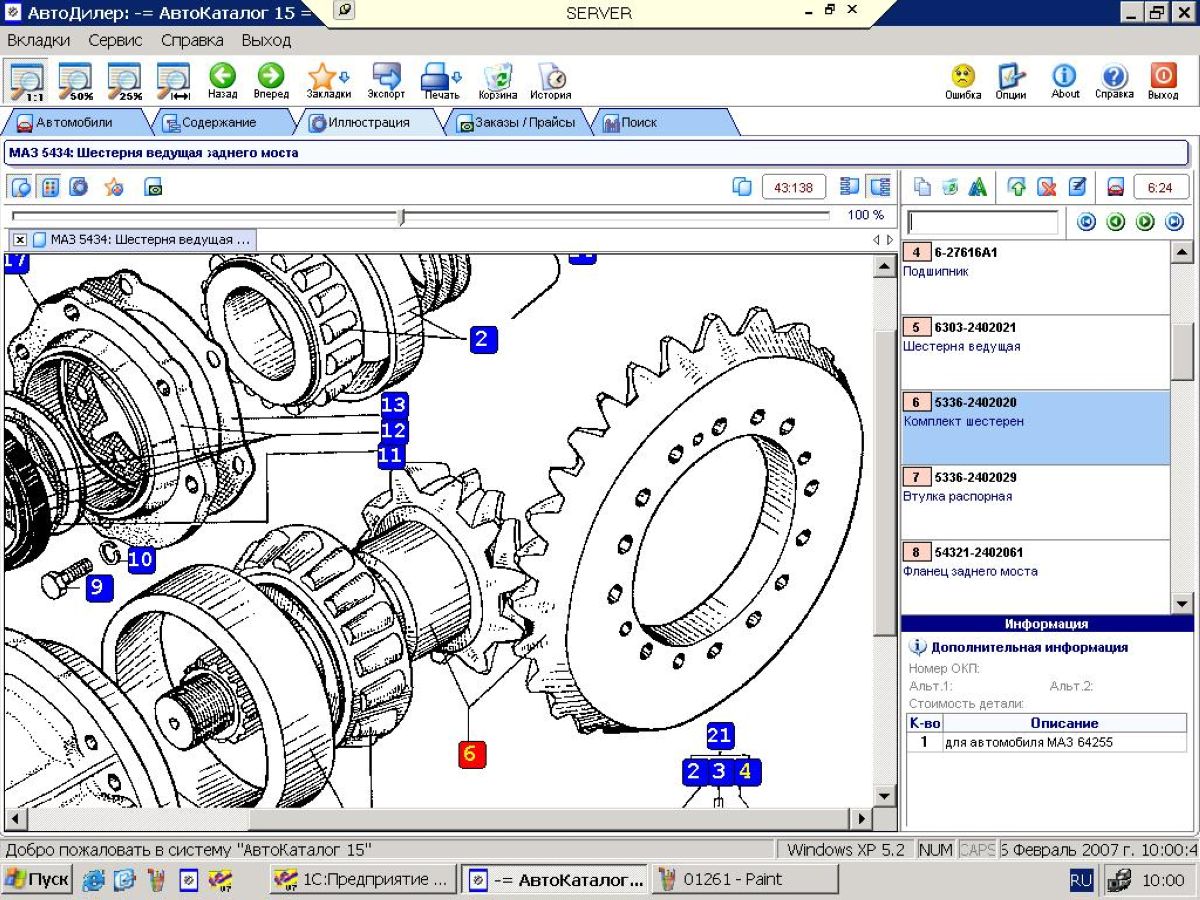
Task: Click callout 9 next to the bolt
Action: pos(97,588)
